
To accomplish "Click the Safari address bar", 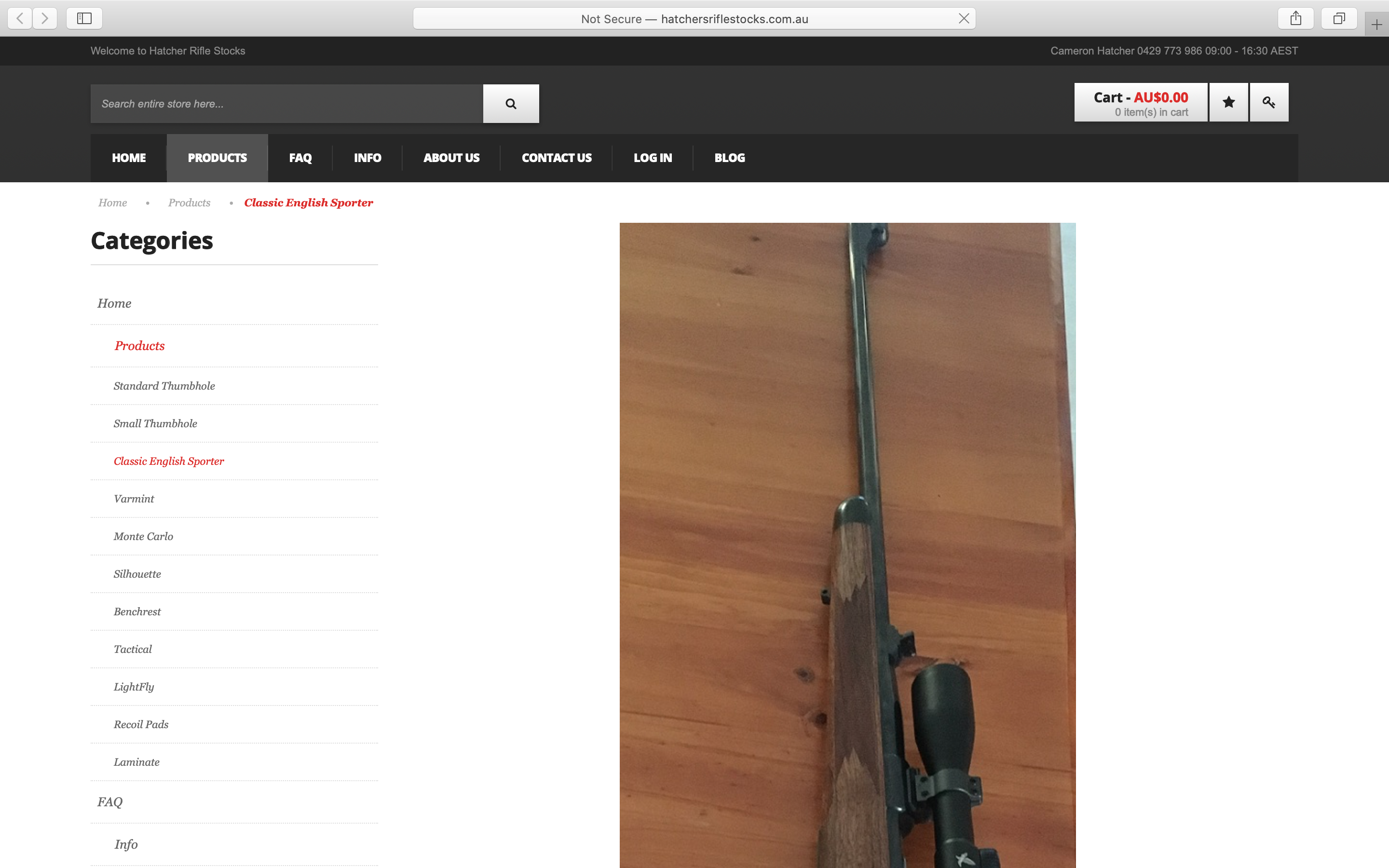I will click(694, 18).
